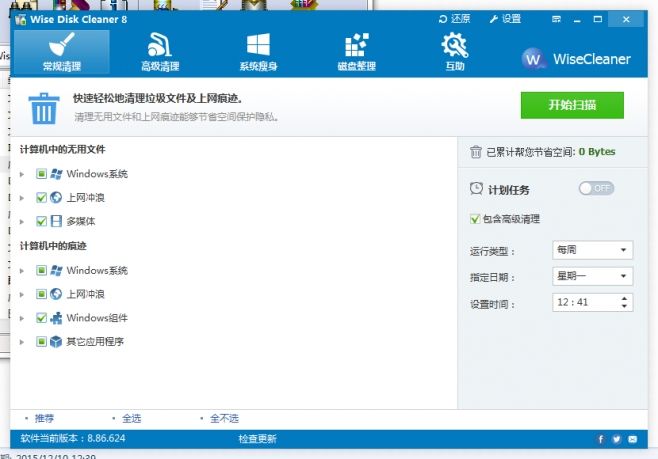Click the 推荐 link
The height and width of the screenshot is (459, 658).
pos(44,418)
